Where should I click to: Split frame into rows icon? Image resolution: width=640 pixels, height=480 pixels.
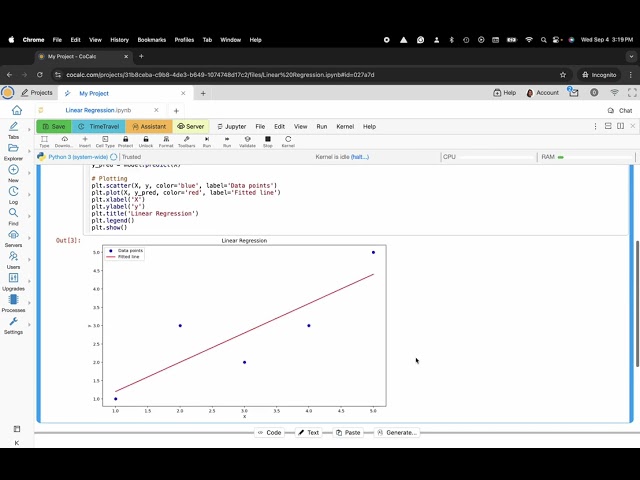click(x=608, y=126)
